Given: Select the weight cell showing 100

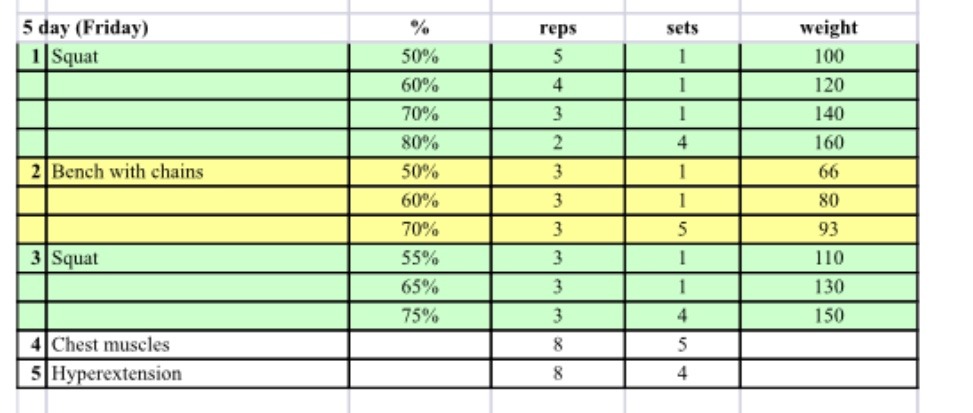Looking at the screenshot, I should point(828,57).
